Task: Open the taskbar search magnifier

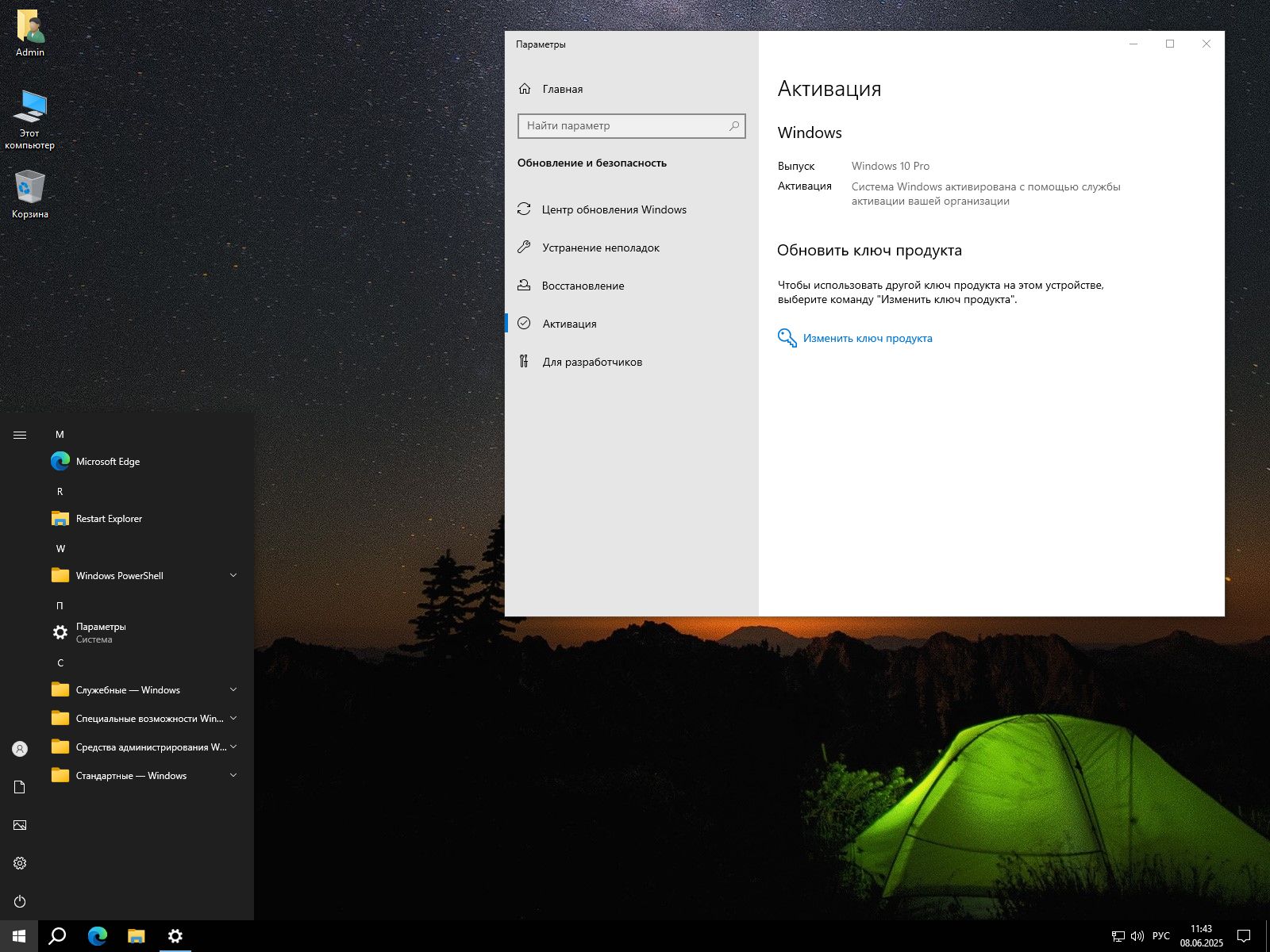Action: 57,936
